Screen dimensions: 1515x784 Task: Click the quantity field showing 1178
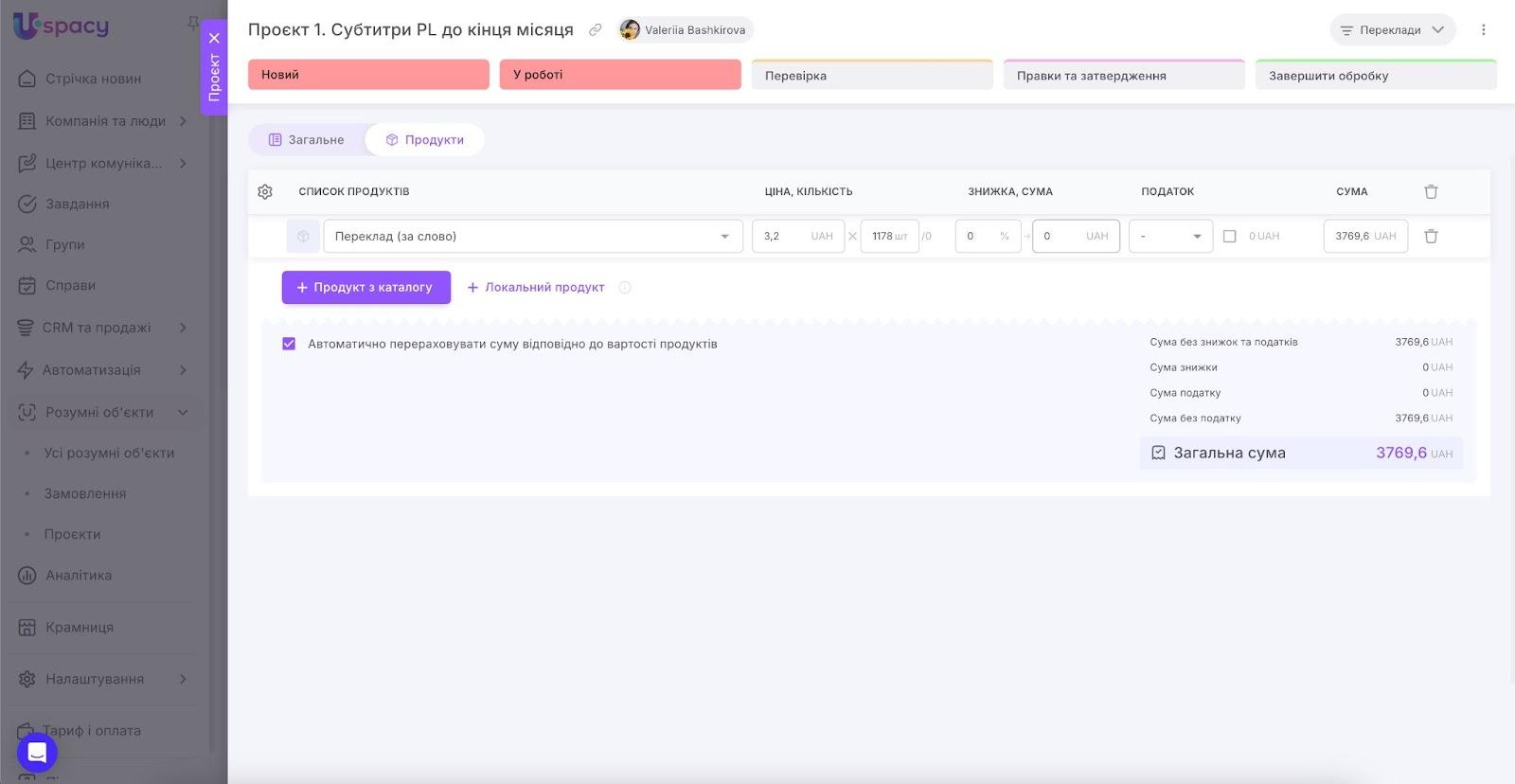[889, 236]
